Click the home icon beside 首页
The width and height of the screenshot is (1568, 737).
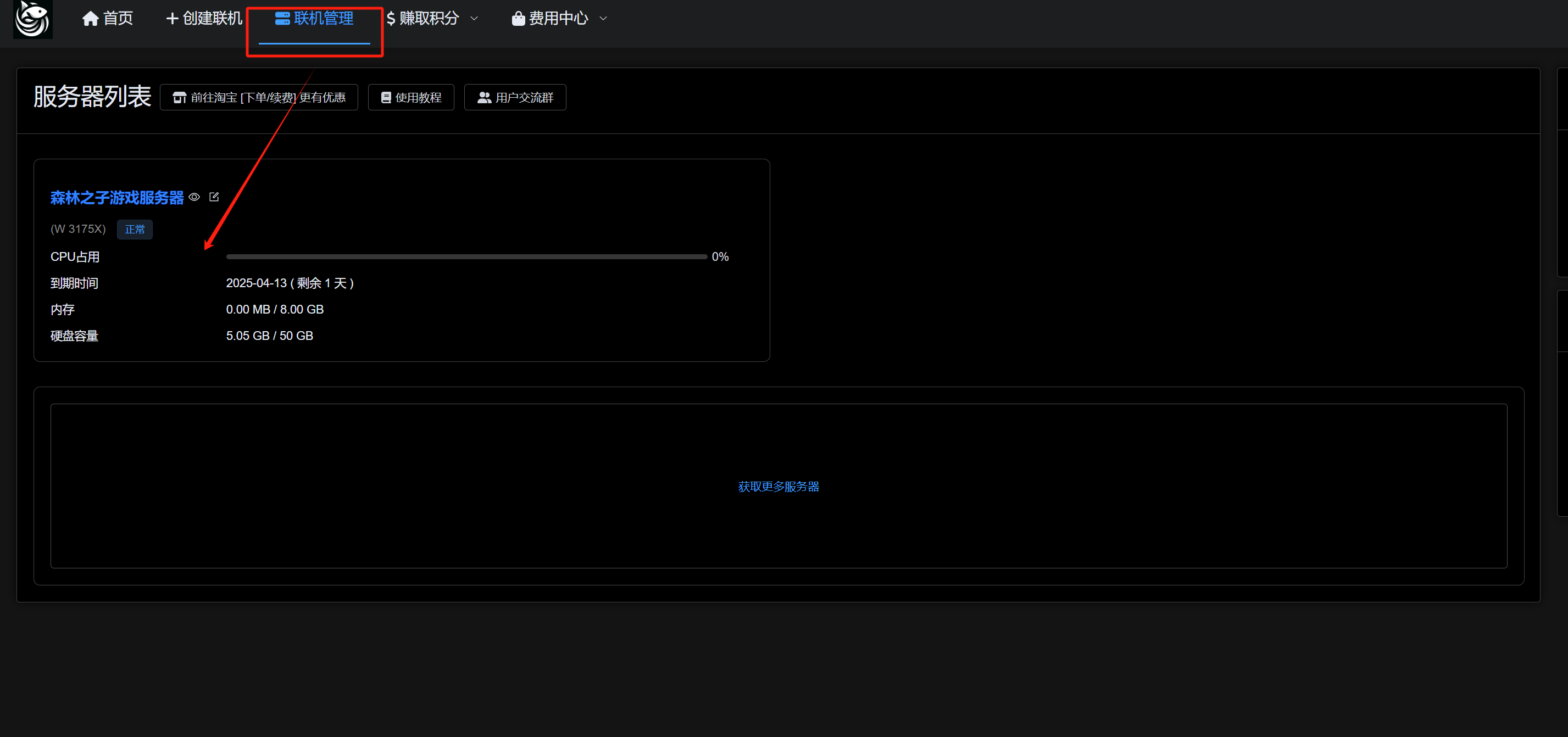pyautogui.click(x=90, y=19)
